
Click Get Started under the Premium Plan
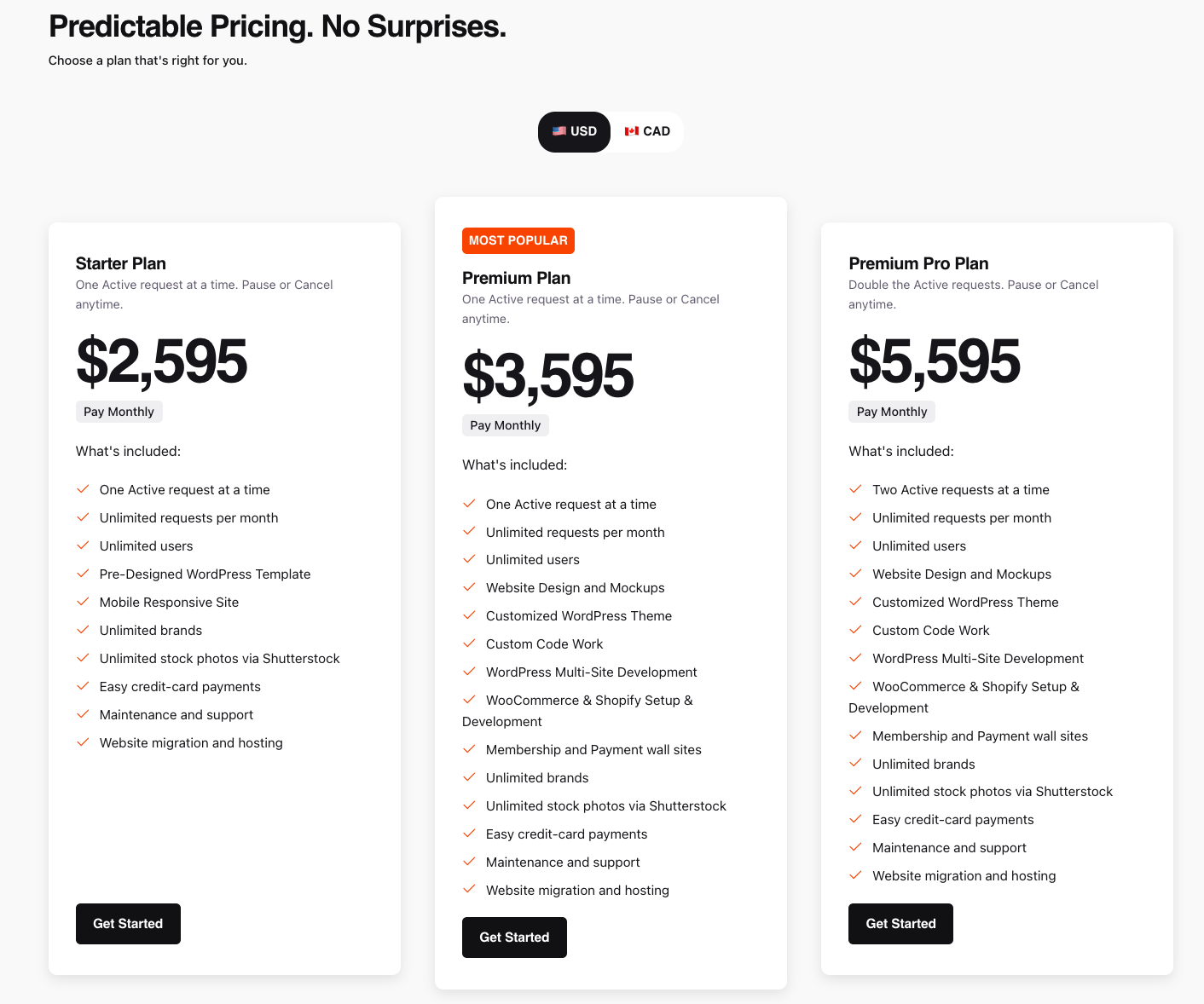(514, 937)
